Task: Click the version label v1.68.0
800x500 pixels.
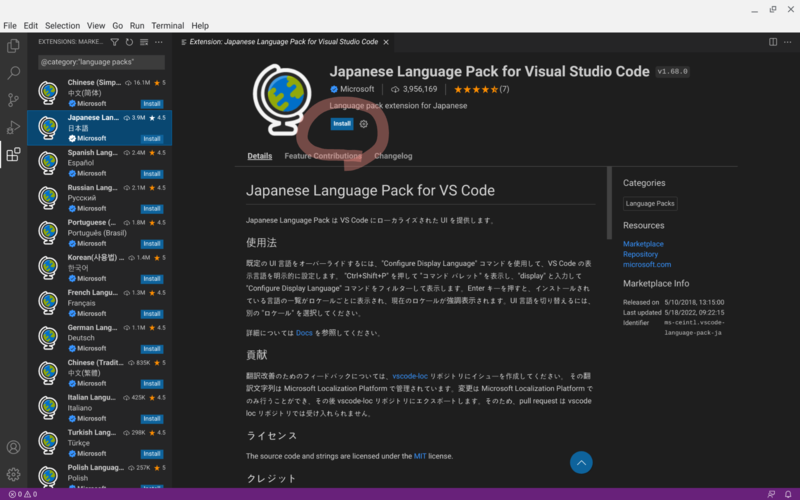Action: (x=672, y=72)
